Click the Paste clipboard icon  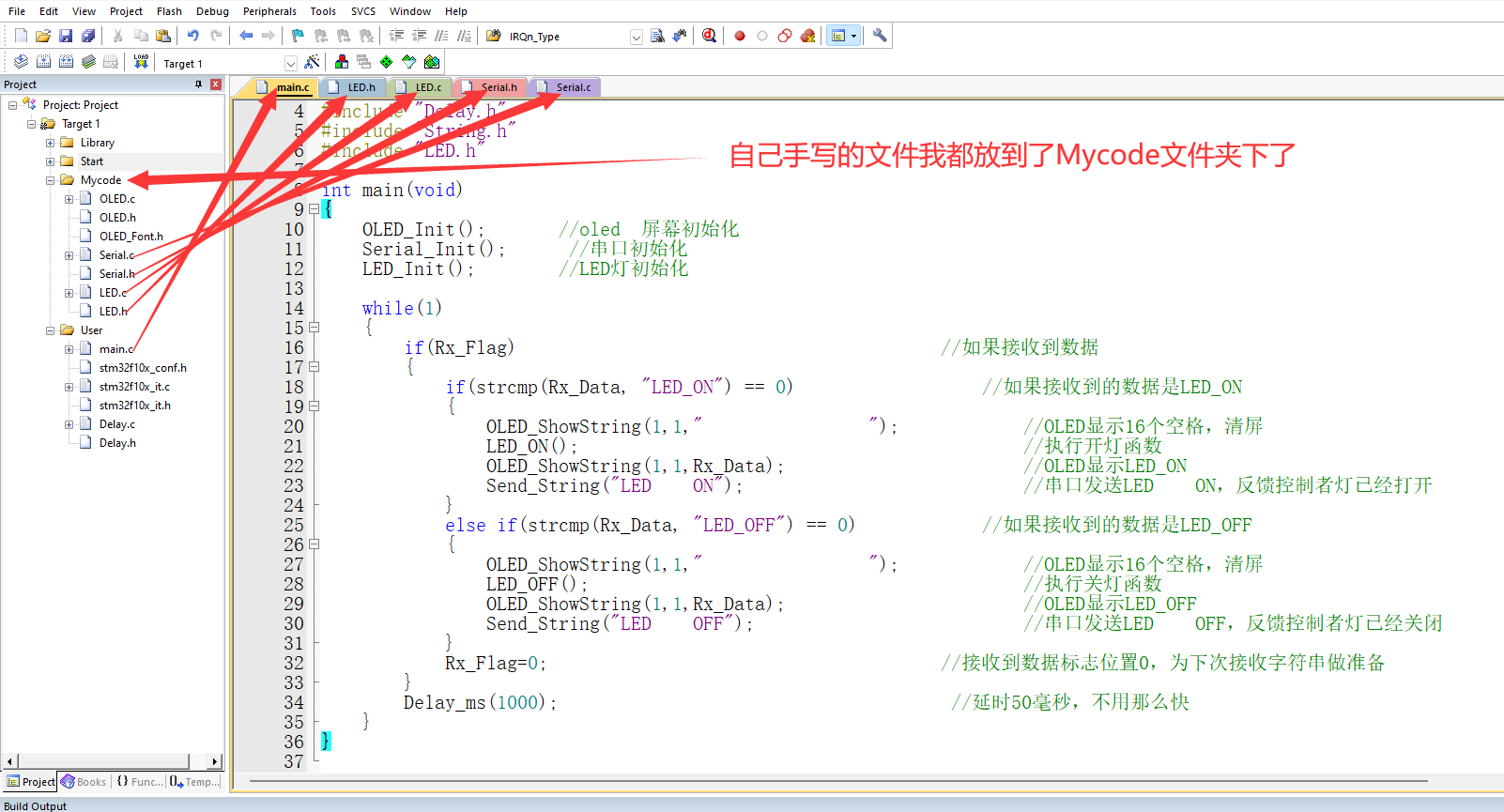coord(163,36)
